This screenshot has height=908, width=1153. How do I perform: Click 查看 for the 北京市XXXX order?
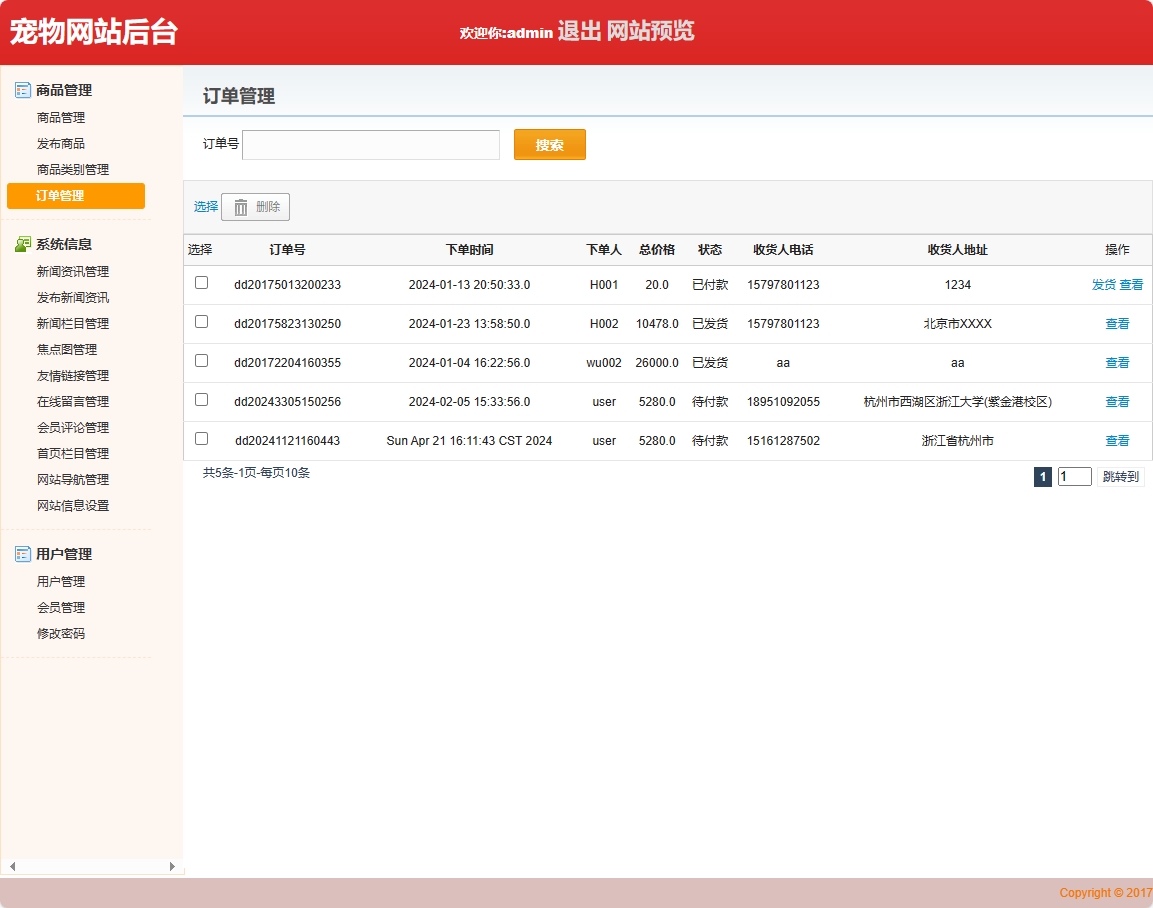1117,324
